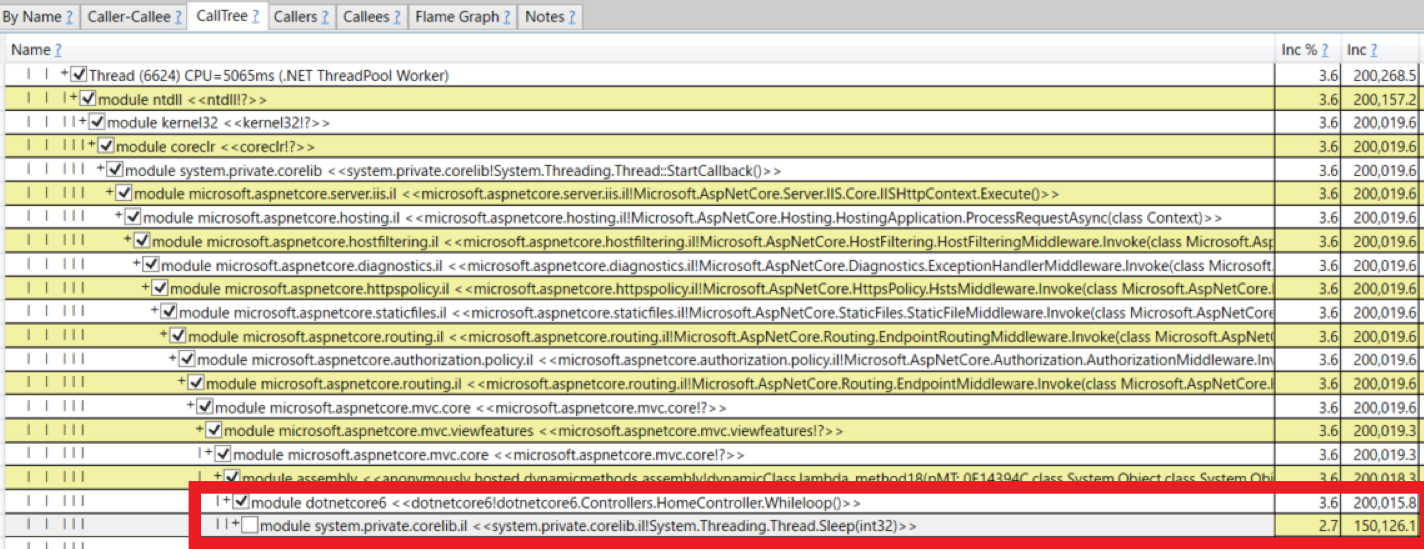This screenshot has height=549, width=1424.
Task: Click the Inc column header help link
Action: point(1373,49)
